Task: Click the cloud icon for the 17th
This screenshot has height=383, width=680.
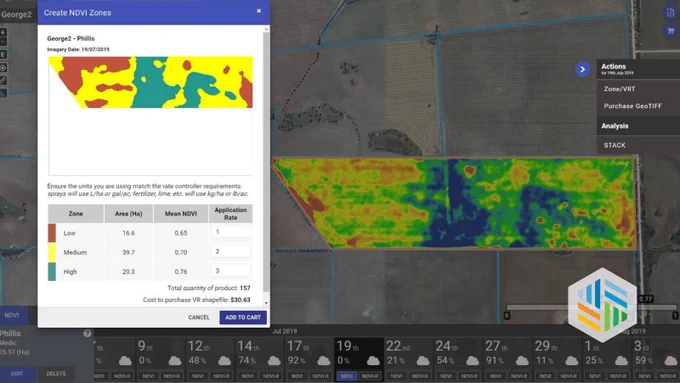Action: tap(324, 360)
